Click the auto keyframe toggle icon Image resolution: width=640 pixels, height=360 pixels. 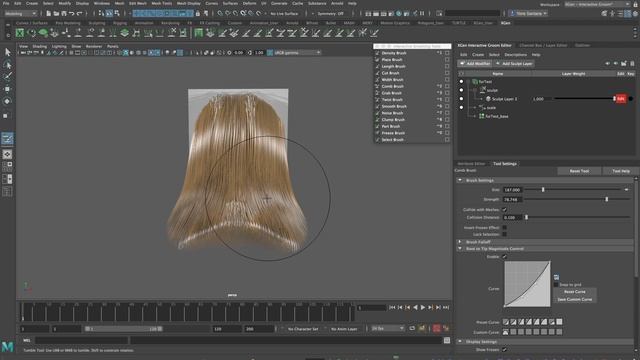(x=436, y=328)
